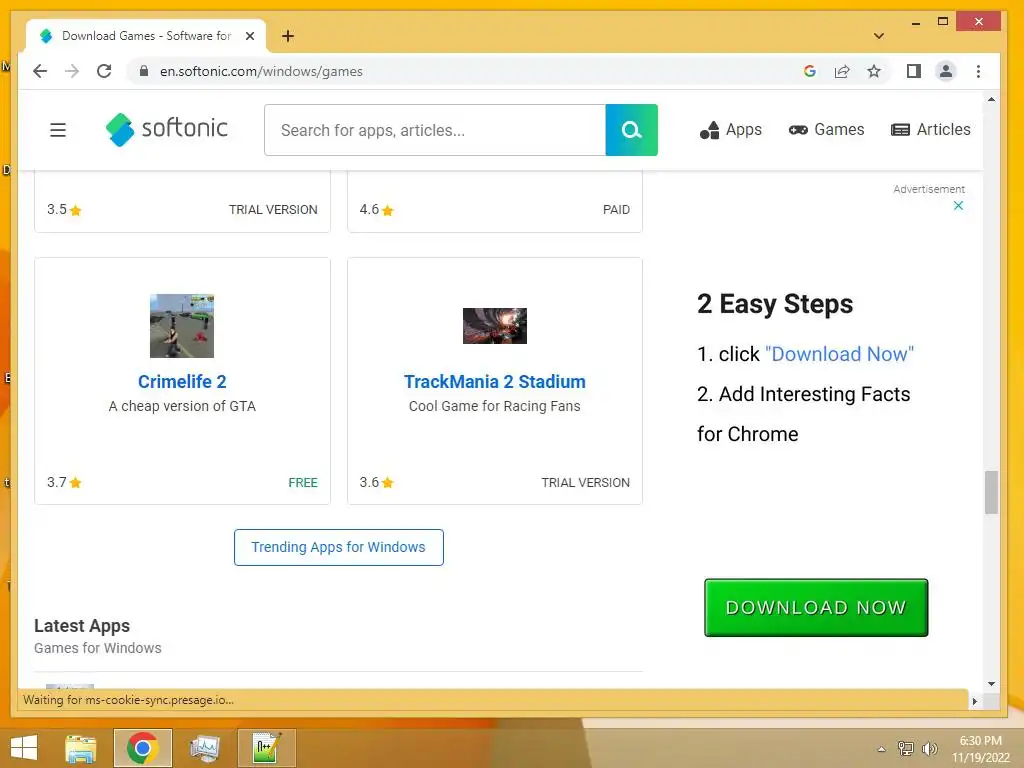Click the "Download Now" ad link text
This screenshot has height=768, width=1024.
[x=839, y=354]
